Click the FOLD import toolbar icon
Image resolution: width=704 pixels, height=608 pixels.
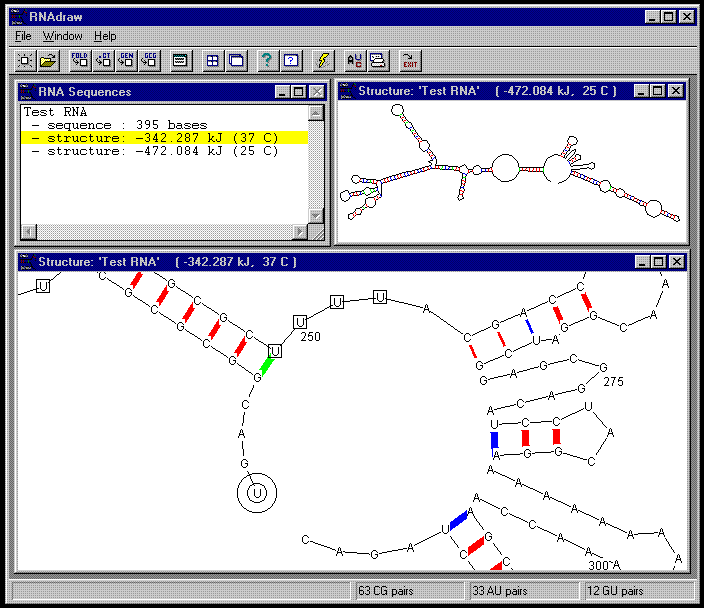[80, 60]
